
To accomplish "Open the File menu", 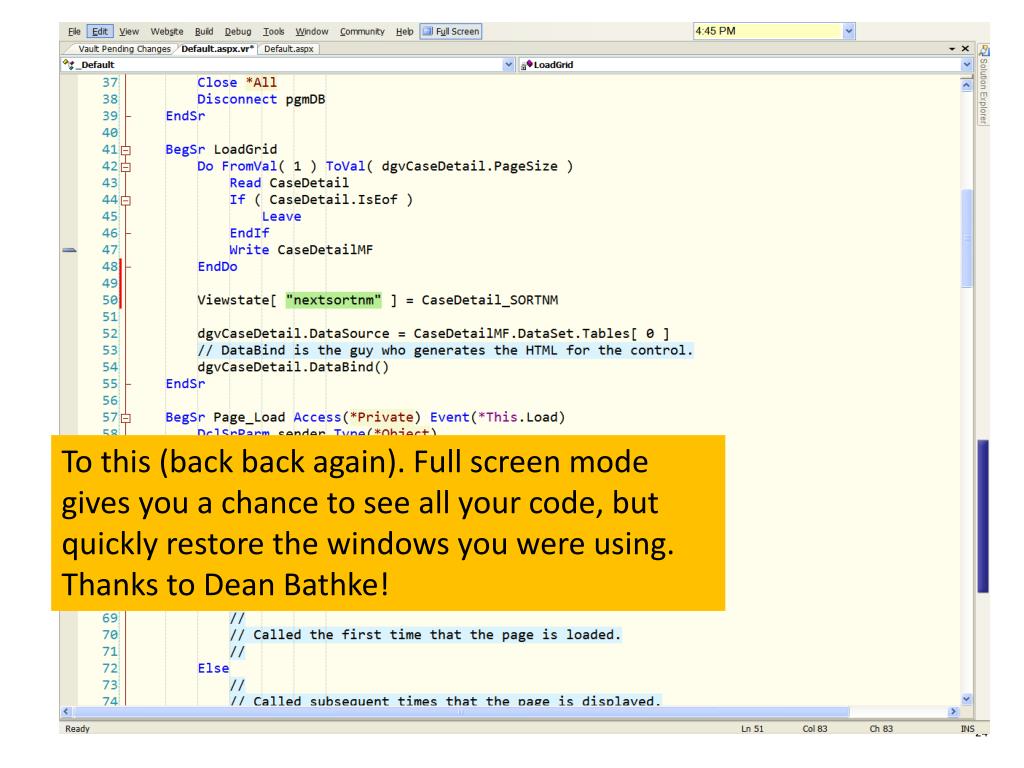I will (x=74, y=31).
